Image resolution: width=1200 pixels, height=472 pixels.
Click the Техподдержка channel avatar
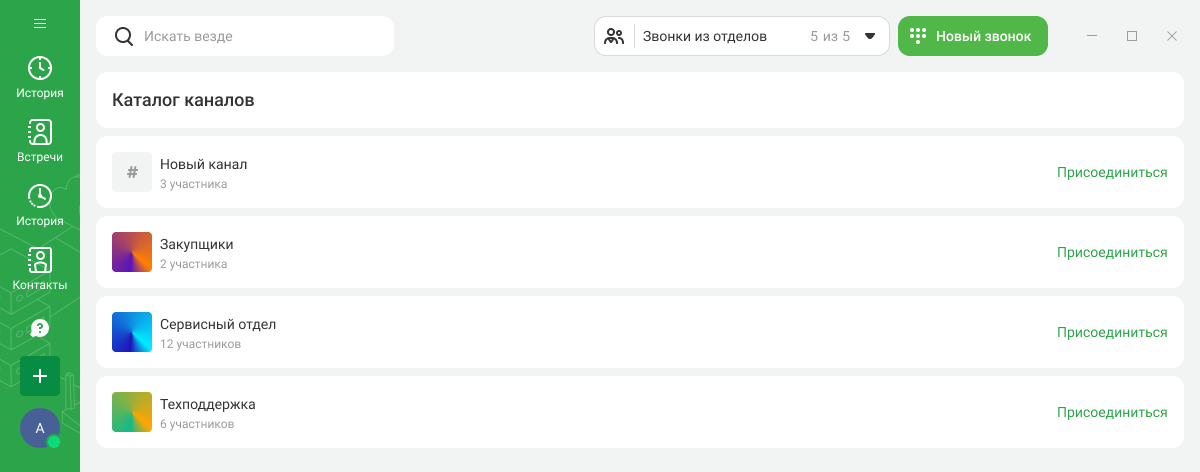click(132, 412)
